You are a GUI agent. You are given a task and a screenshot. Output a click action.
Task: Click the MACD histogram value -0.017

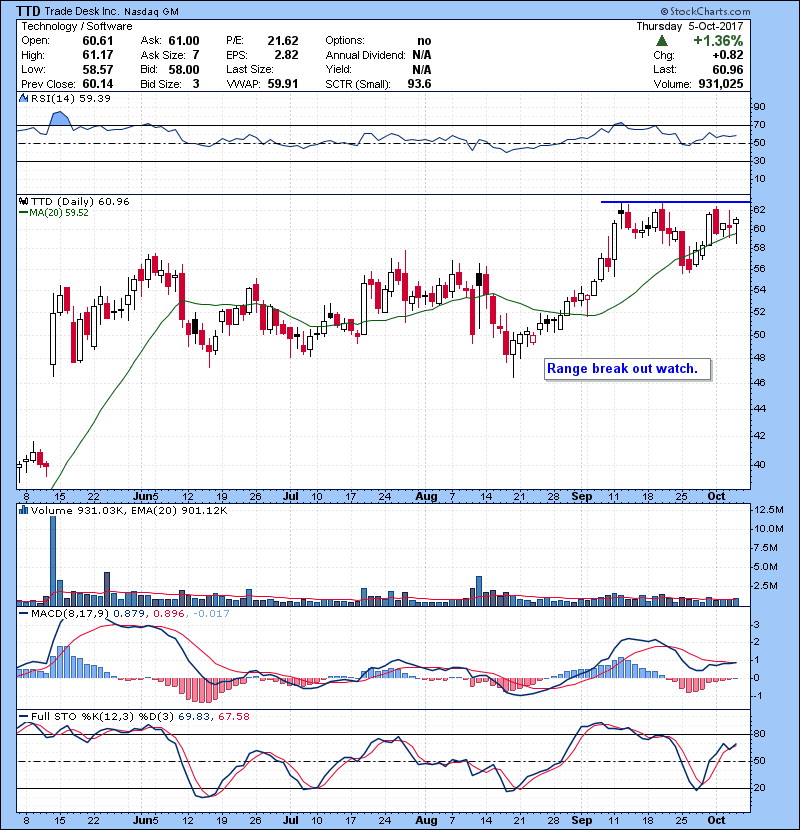click(211, 614)
